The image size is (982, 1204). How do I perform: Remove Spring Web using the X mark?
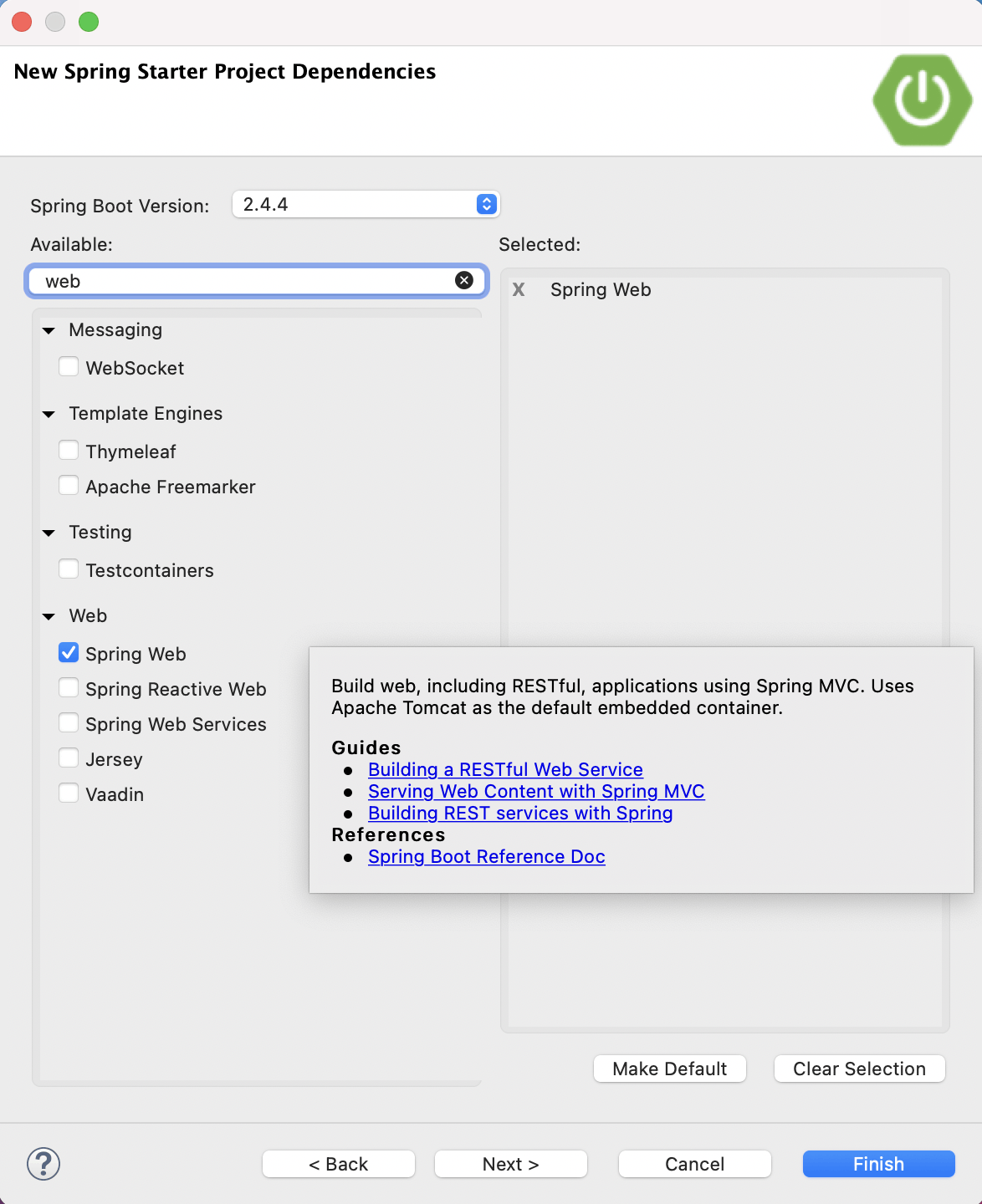pos(519,289)
